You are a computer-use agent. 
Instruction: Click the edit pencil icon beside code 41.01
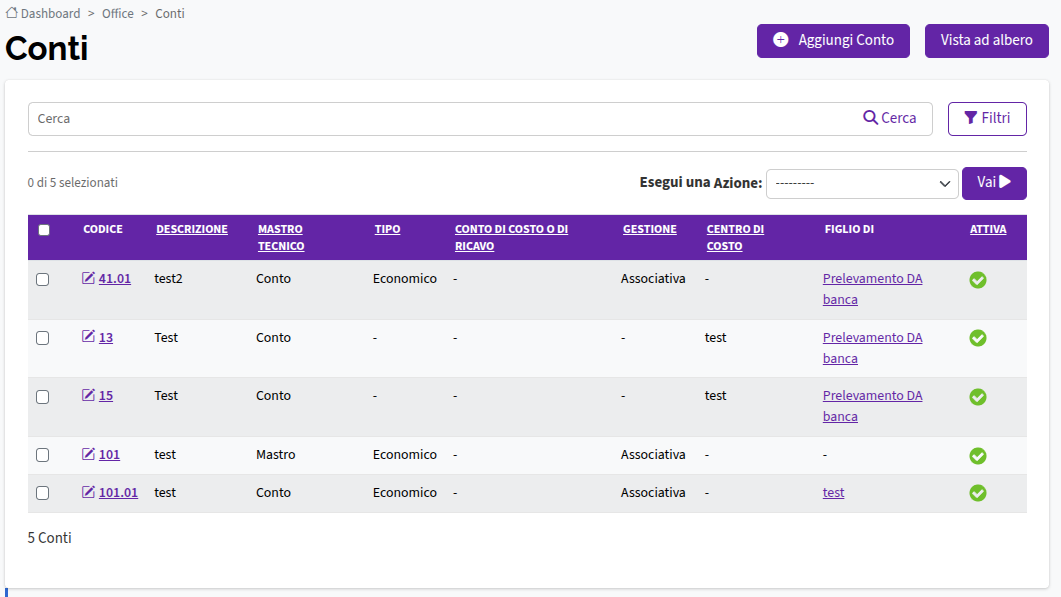[89, 278]
